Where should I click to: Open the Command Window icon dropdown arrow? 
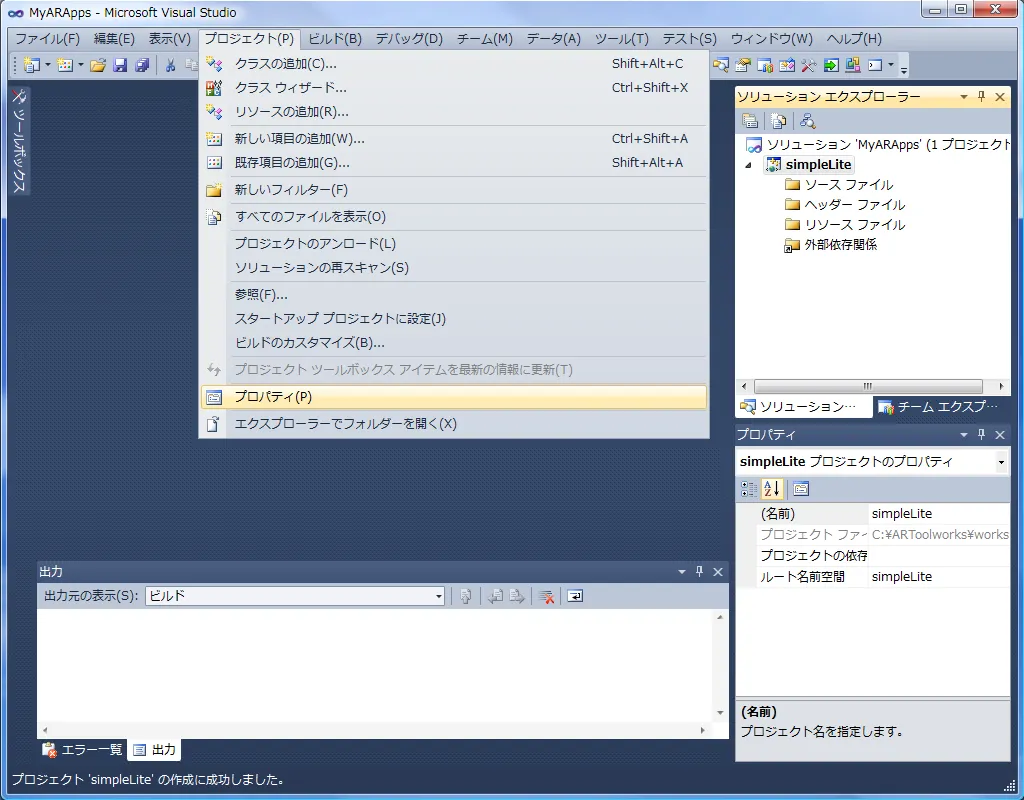coord(891,65)
